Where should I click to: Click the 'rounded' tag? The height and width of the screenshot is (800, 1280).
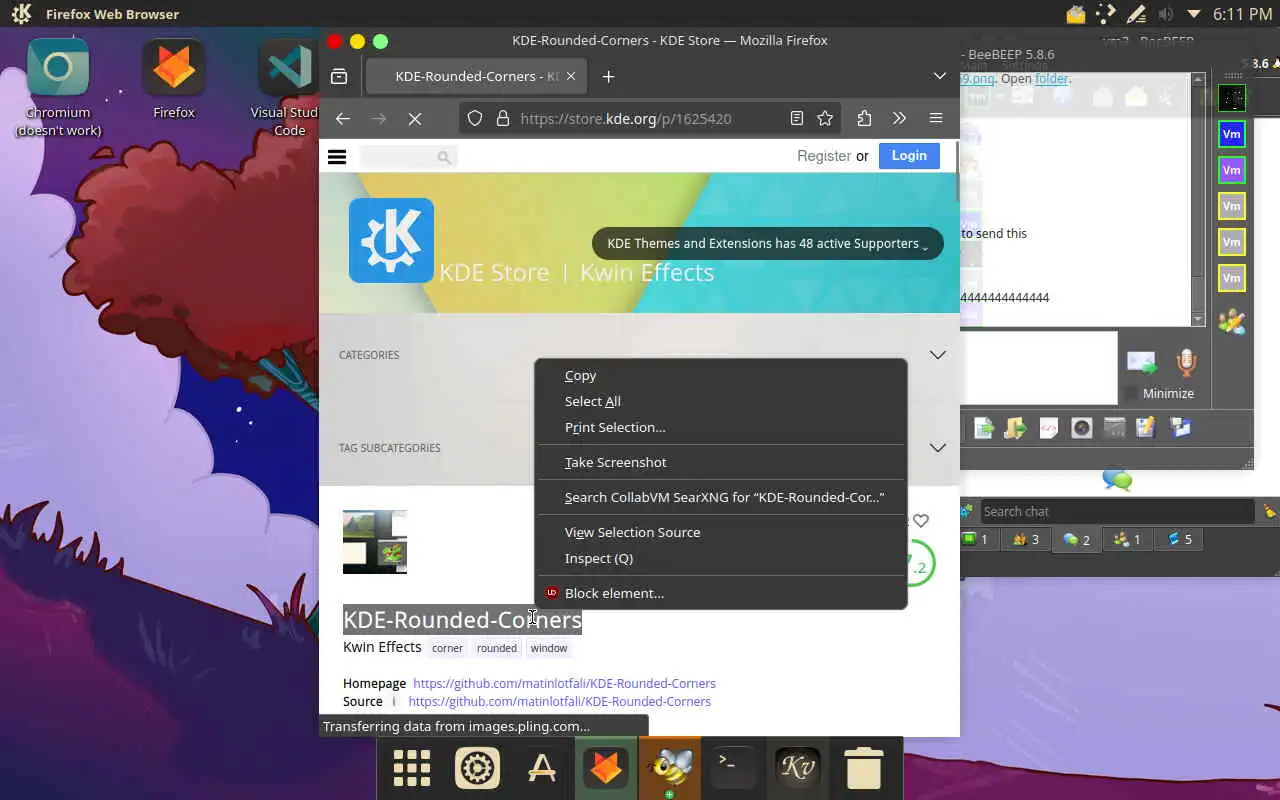[497, 648]
